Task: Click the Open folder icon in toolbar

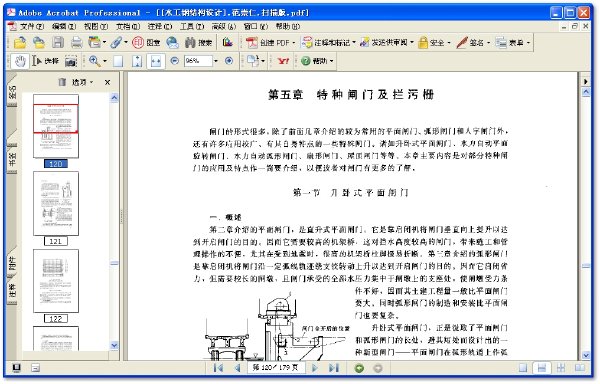Action: coord(20,42)
